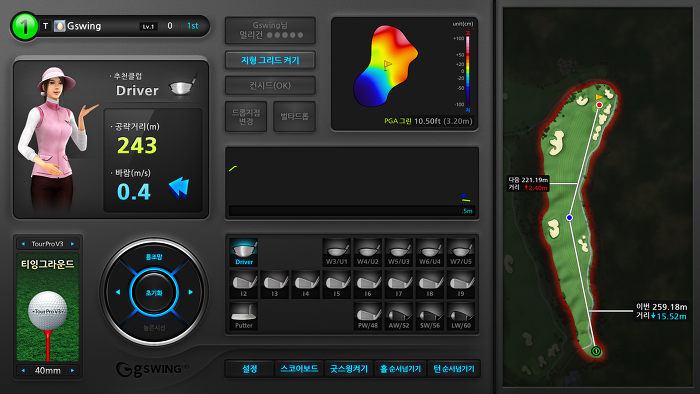Next ball type arrow beside TourProV3

click(x=72, y=244)
